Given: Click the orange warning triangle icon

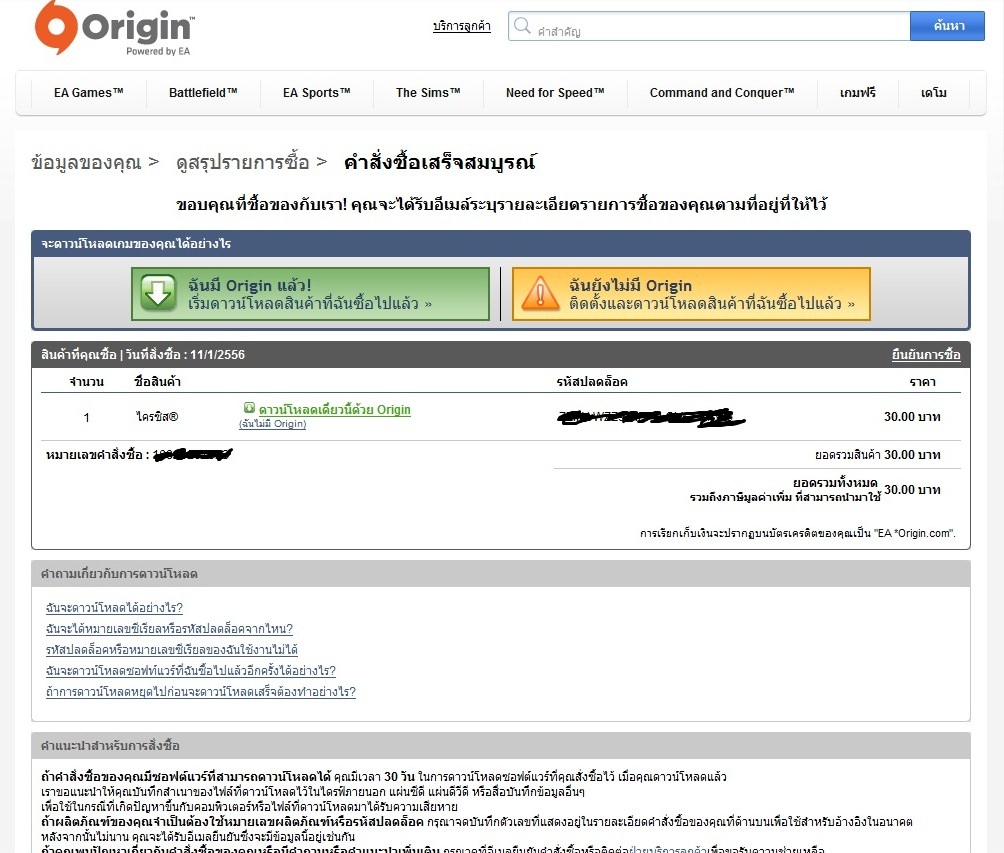Looking at the screenshot, I should [x=540, y=294].
